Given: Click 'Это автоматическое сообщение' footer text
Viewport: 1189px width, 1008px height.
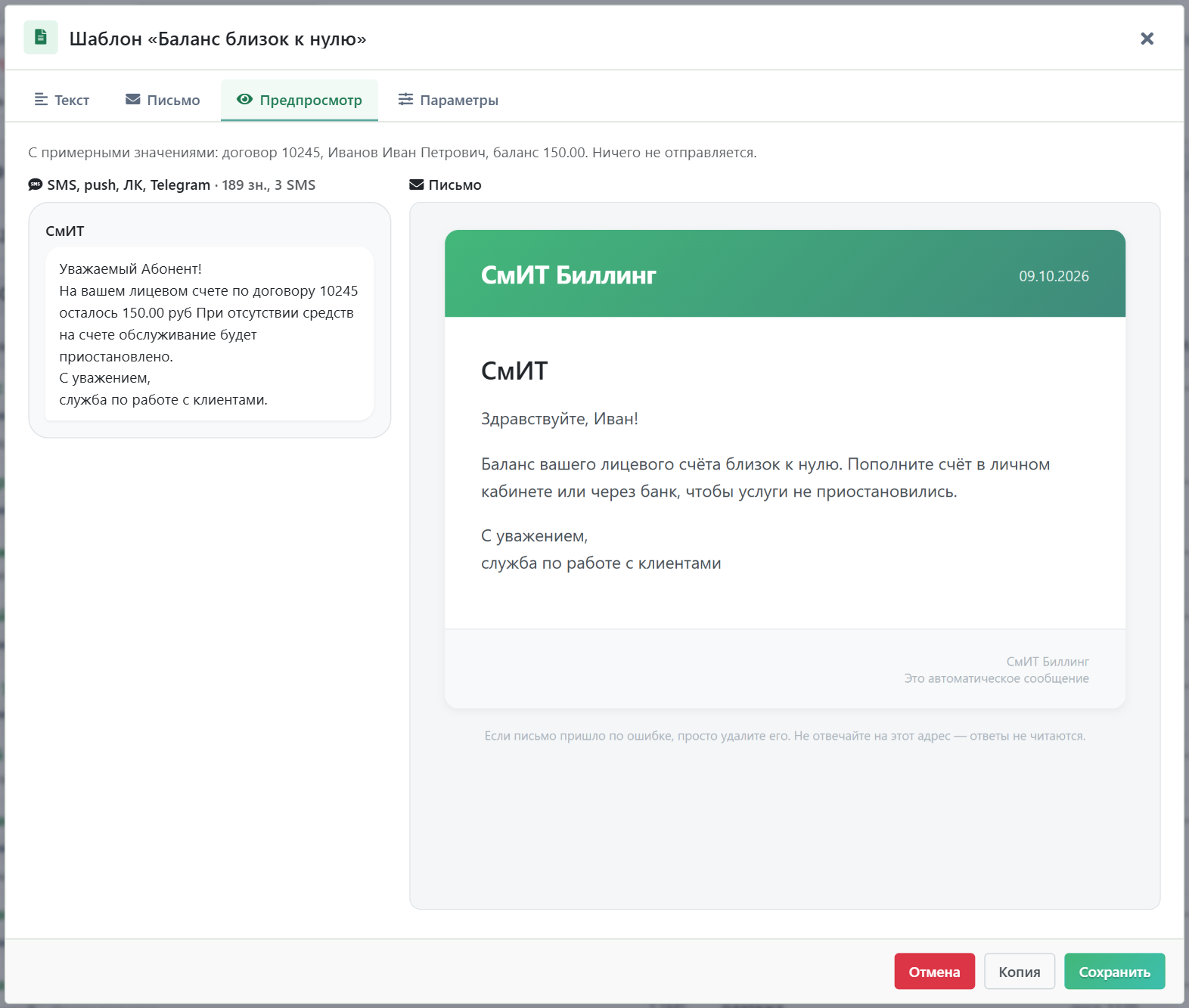Looking at the screenshot, I should tap(997, 678).
